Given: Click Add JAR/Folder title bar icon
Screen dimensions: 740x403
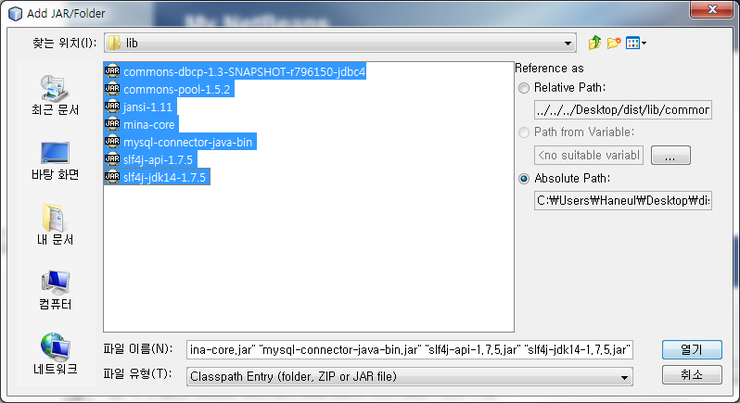Looking at the screenshot, I should coord(15,14).
